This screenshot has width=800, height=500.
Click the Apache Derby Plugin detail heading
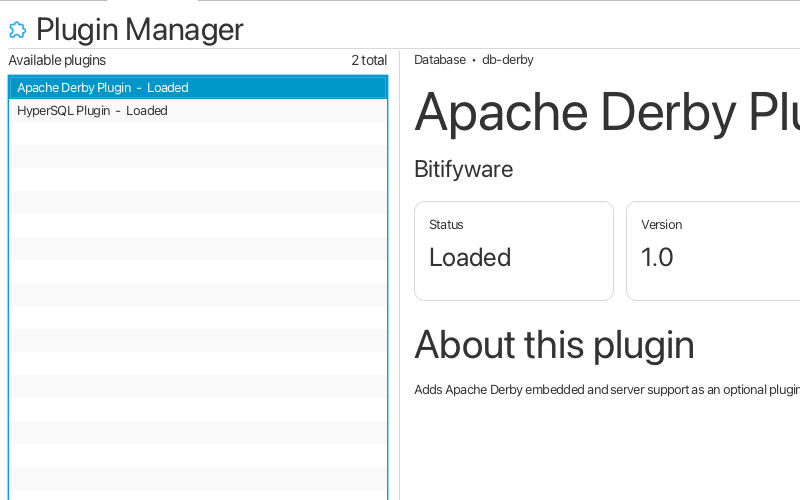pos(606,112)
